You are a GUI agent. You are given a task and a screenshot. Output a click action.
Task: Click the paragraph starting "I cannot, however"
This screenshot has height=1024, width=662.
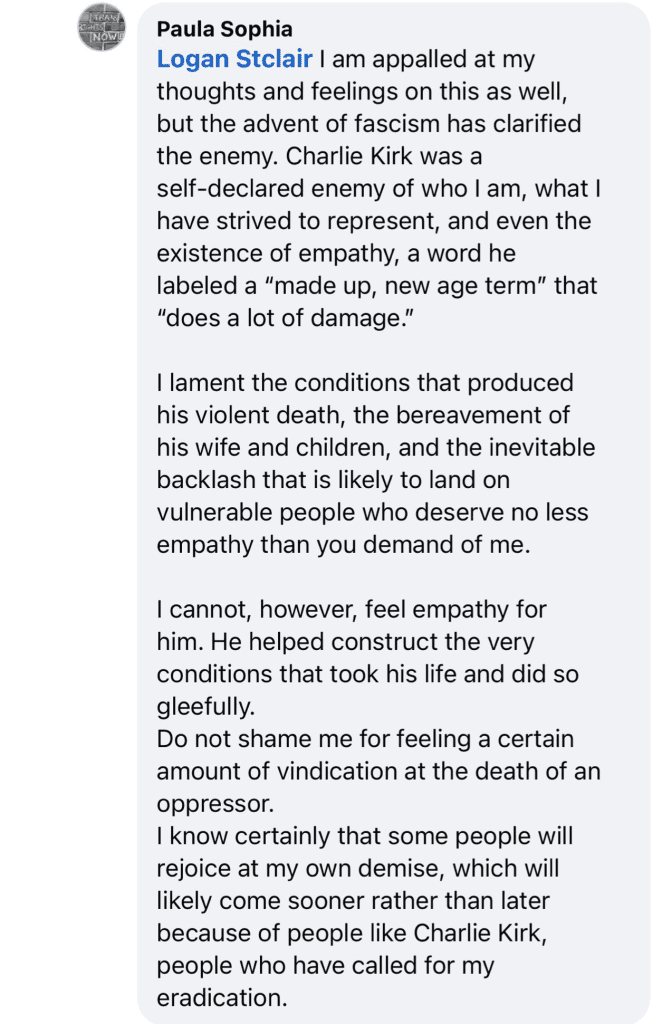click(351, 609)
